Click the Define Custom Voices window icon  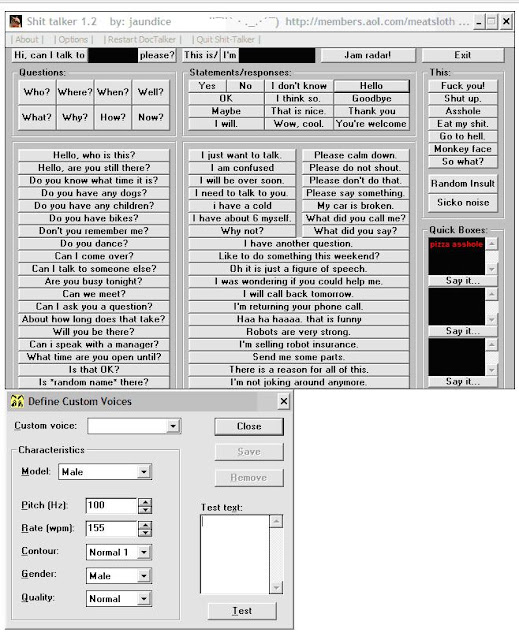click(x=17, y=402)
